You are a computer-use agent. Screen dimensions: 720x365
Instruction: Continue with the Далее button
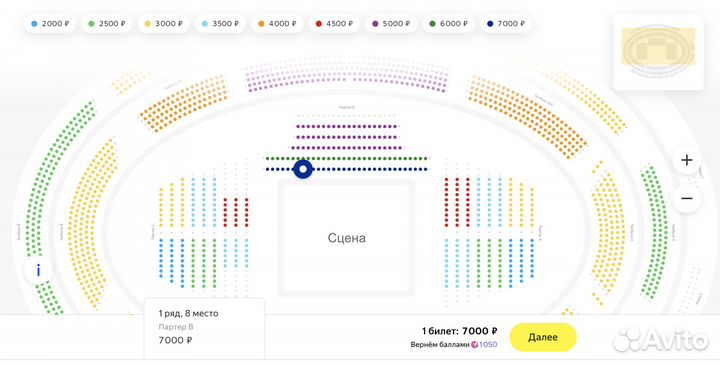543,337
